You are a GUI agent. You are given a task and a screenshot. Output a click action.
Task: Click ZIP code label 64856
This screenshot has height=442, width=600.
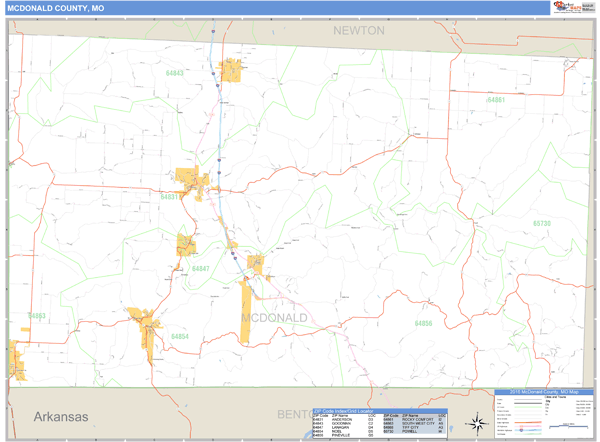pos(423,324)
